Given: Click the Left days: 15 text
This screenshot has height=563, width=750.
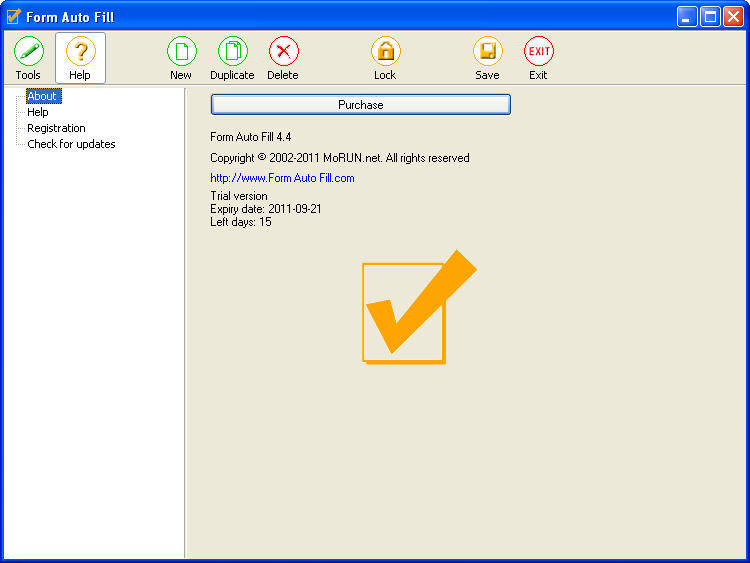Looking at the screenshot, I should [x=241, y=222].
